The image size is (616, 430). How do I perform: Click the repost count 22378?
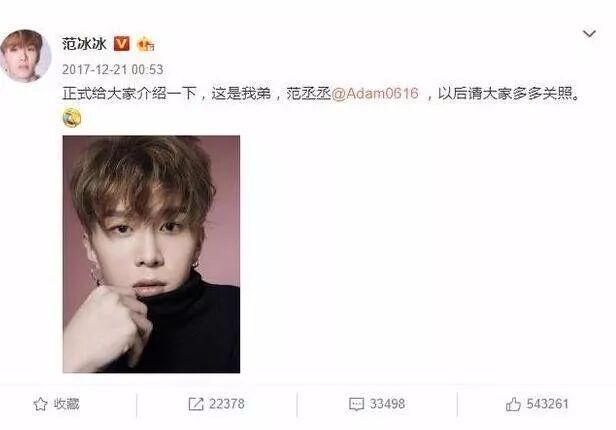coord(227,404)
